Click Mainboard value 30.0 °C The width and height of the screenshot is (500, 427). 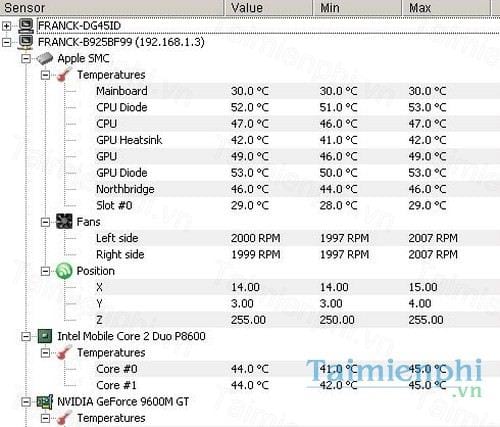pos(250,91)
